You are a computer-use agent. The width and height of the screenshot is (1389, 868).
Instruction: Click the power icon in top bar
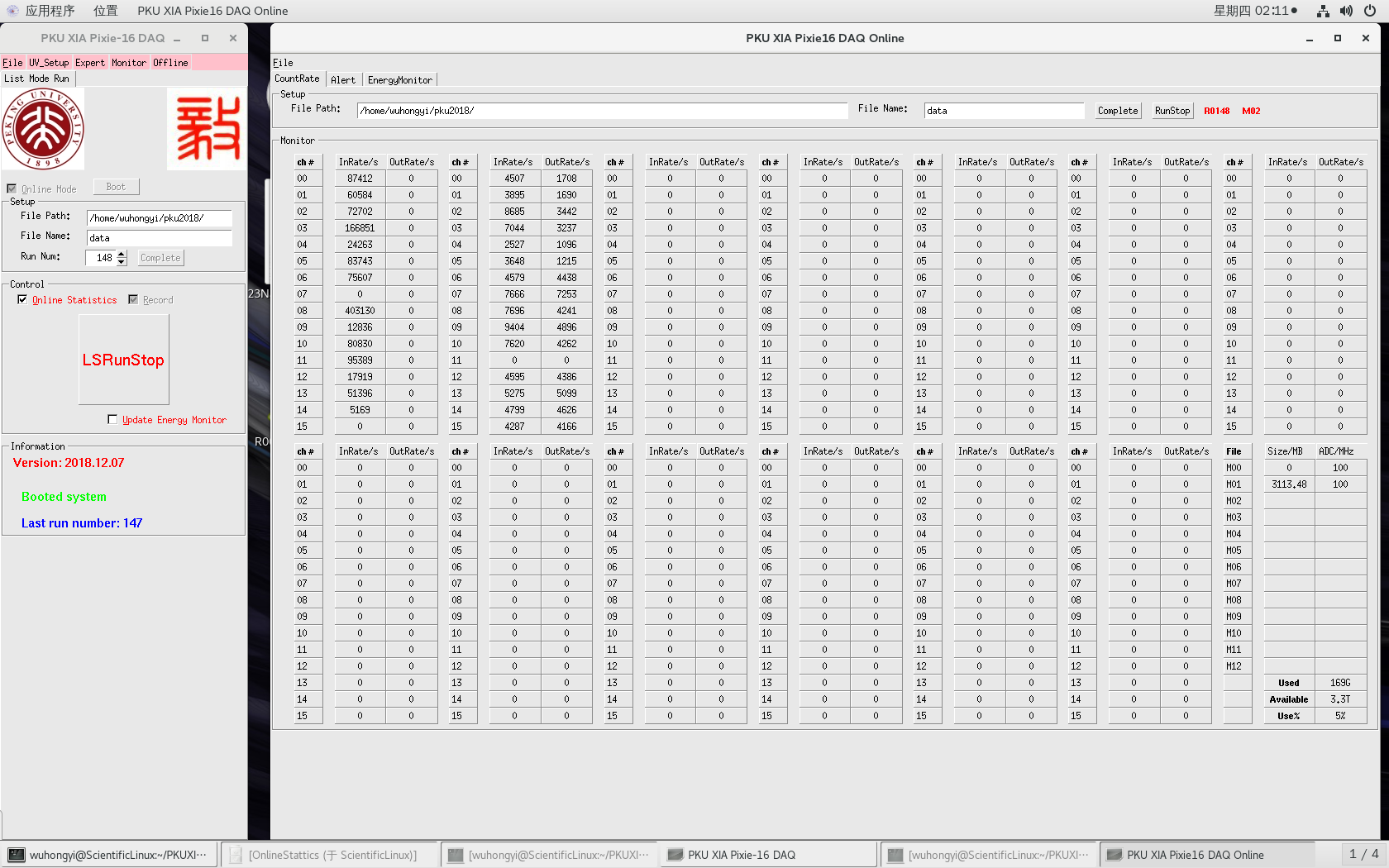(1370, 11)
